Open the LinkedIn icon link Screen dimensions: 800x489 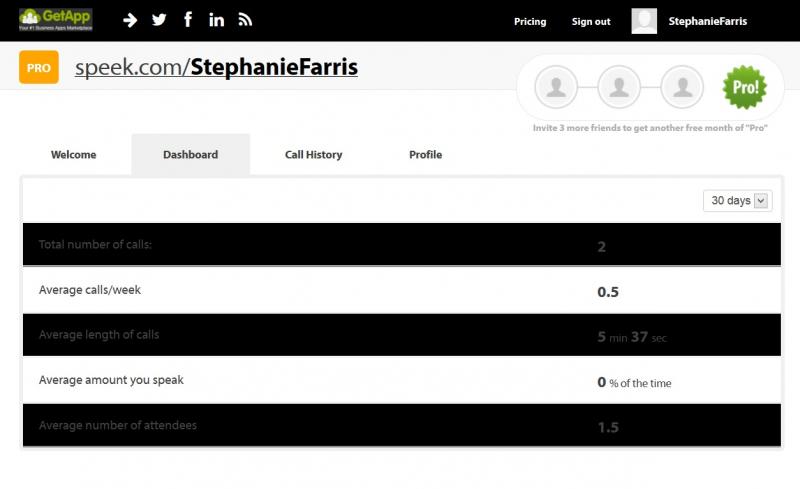click(x=216, y=19)
